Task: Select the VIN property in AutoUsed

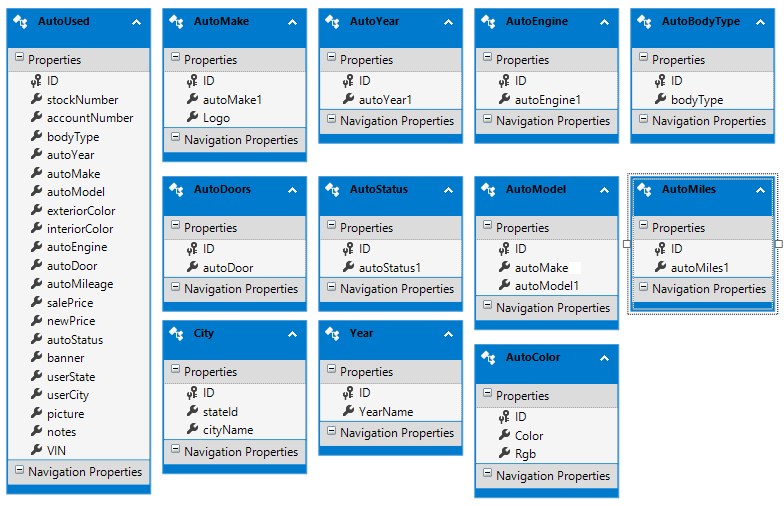Action: (56, 451)
